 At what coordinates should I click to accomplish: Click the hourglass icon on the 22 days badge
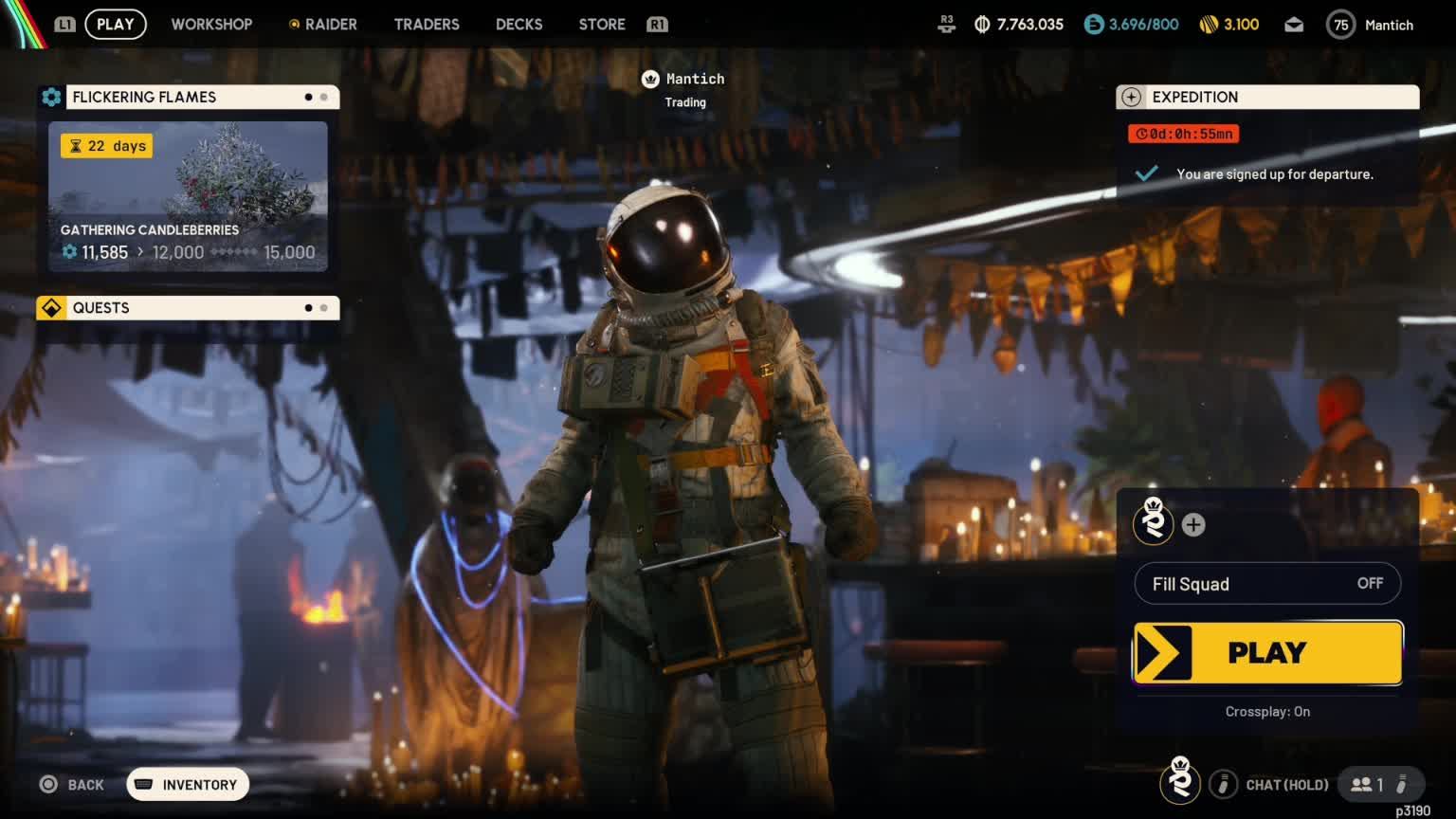76,146
